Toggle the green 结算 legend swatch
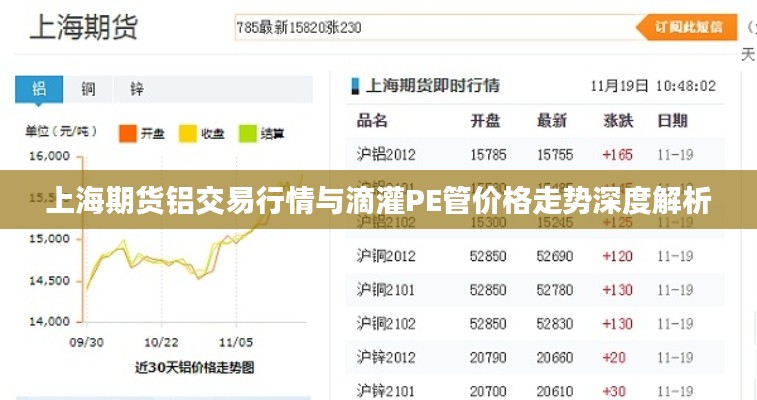757x400 pixels. pos(246,132)
